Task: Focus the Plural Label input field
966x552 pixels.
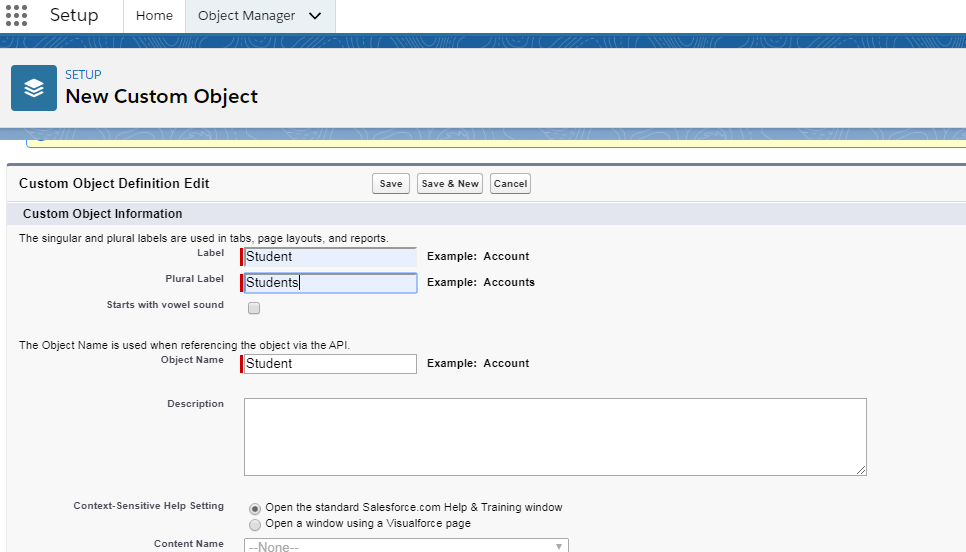Action: tap(330, 283)
